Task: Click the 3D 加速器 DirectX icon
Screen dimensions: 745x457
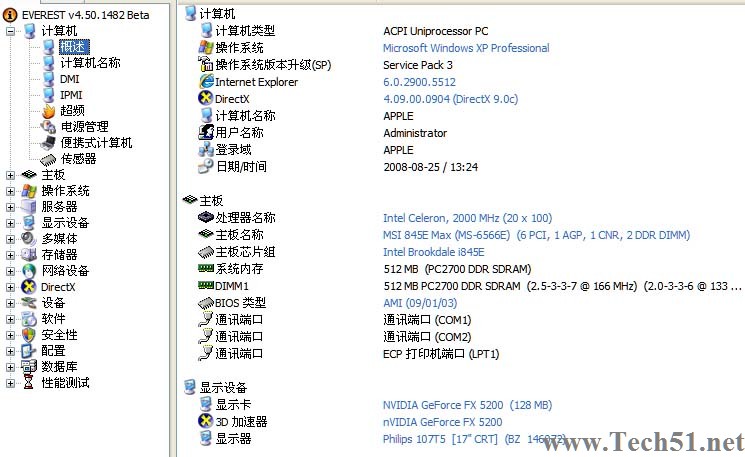Action: pyautogui.click(x=206, y=420)
